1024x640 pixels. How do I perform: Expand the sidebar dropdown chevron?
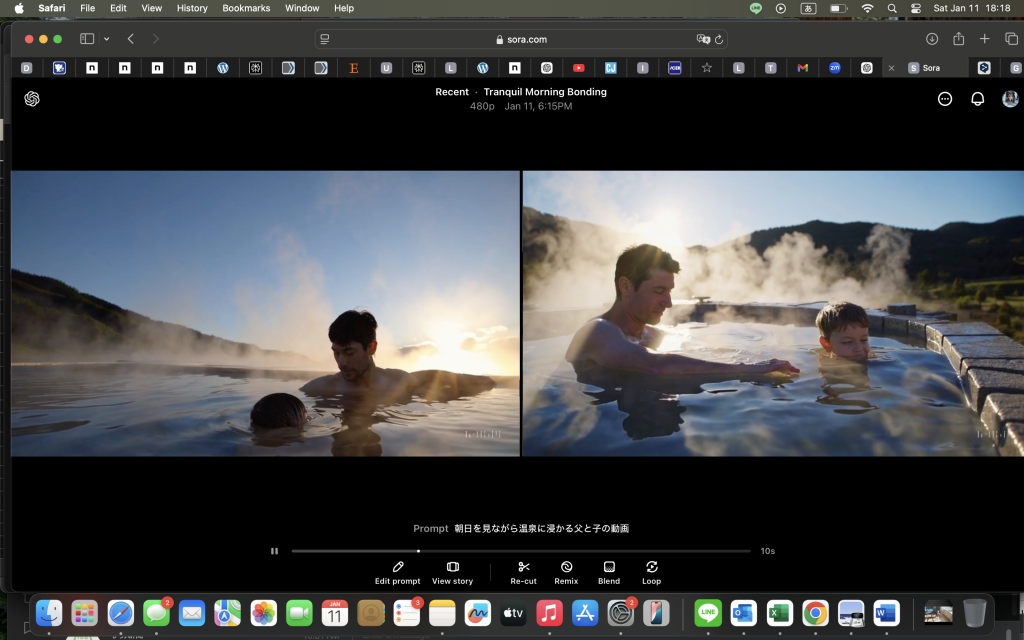[106, 39]
